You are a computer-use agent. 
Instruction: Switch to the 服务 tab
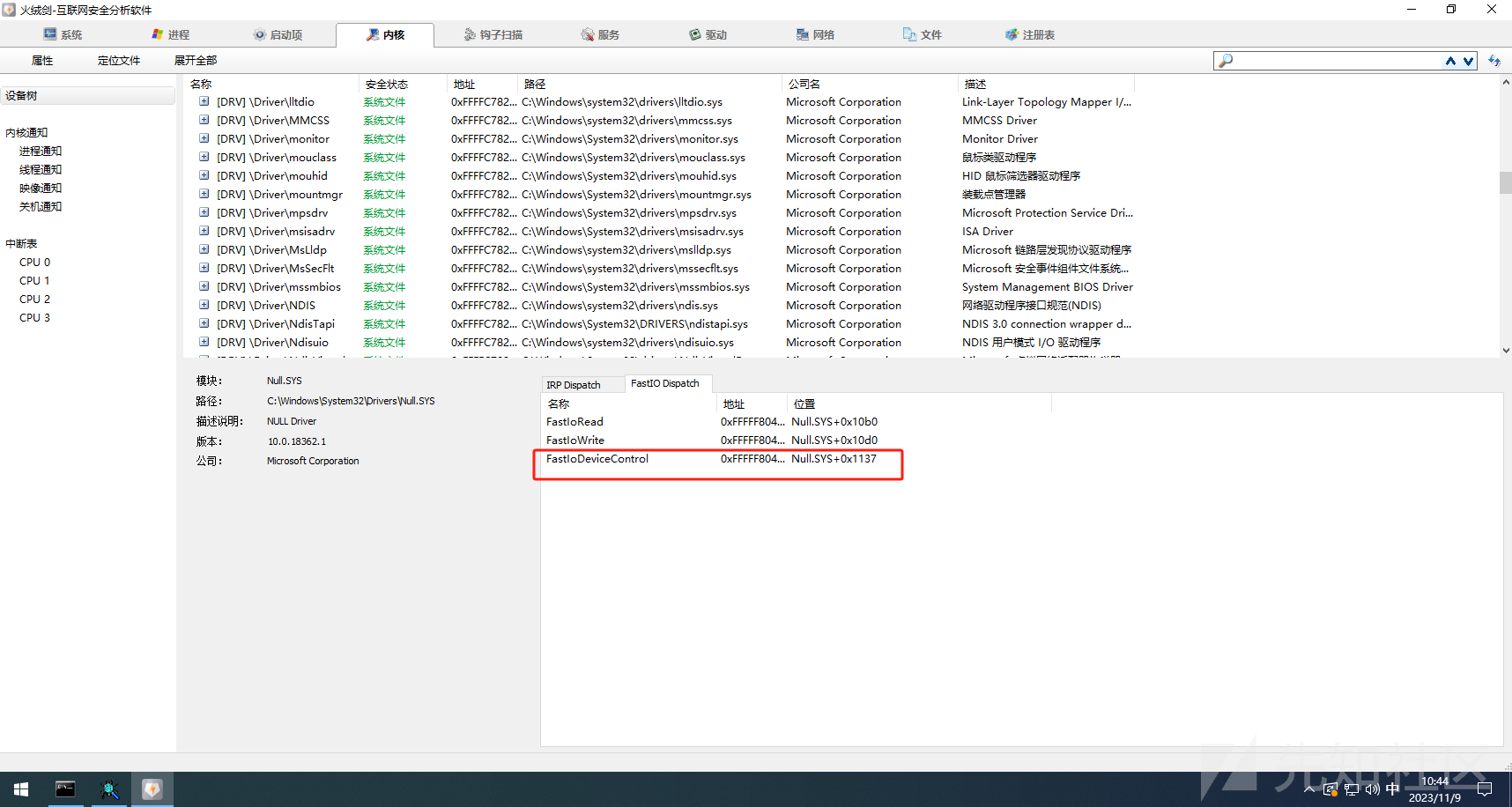600,35
